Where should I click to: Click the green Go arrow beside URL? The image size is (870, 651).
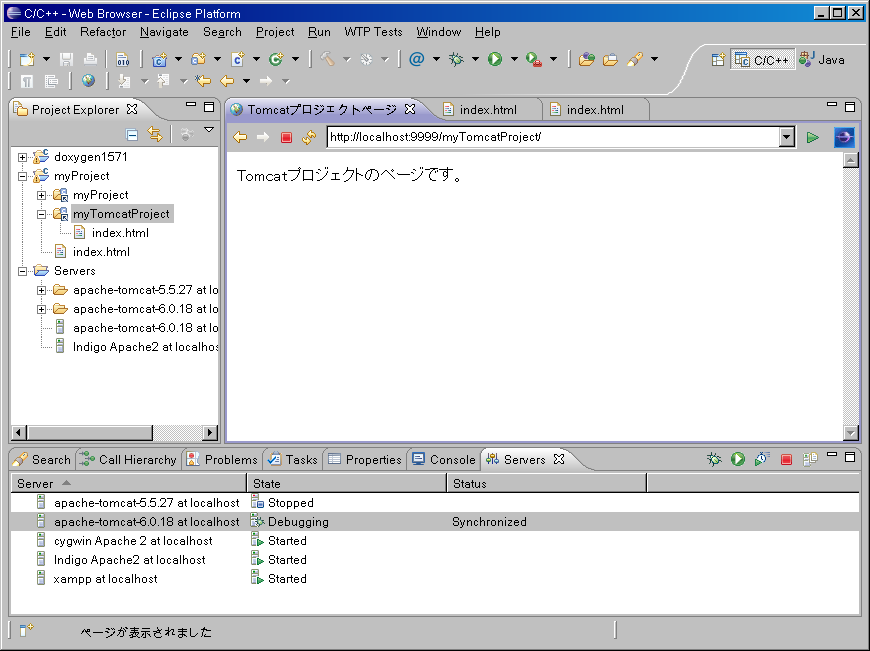pyautogui.click(x=813, y=137)
